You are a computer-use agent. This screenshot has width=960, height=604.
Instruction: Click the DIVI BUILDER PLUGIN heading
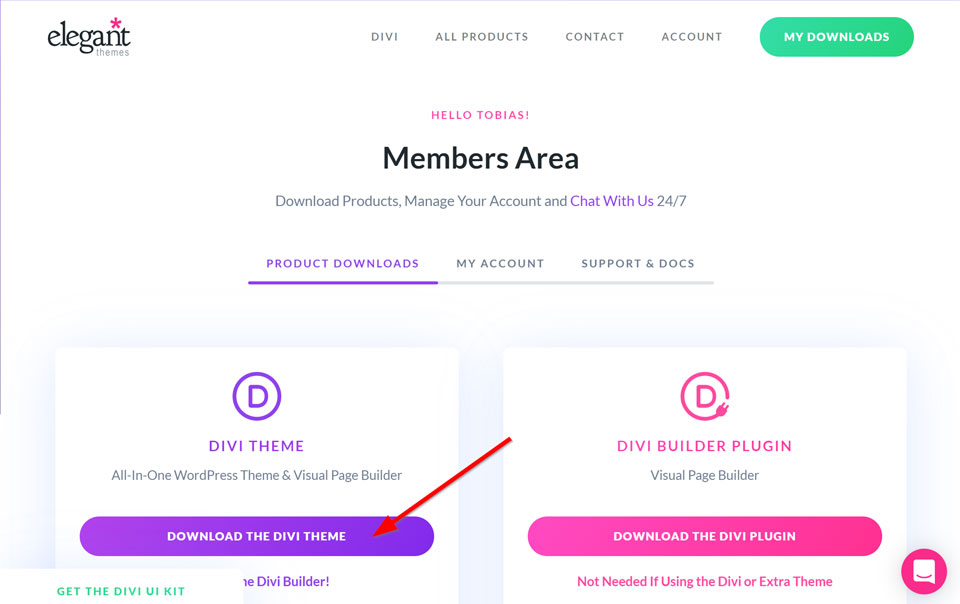click(705, 446)
